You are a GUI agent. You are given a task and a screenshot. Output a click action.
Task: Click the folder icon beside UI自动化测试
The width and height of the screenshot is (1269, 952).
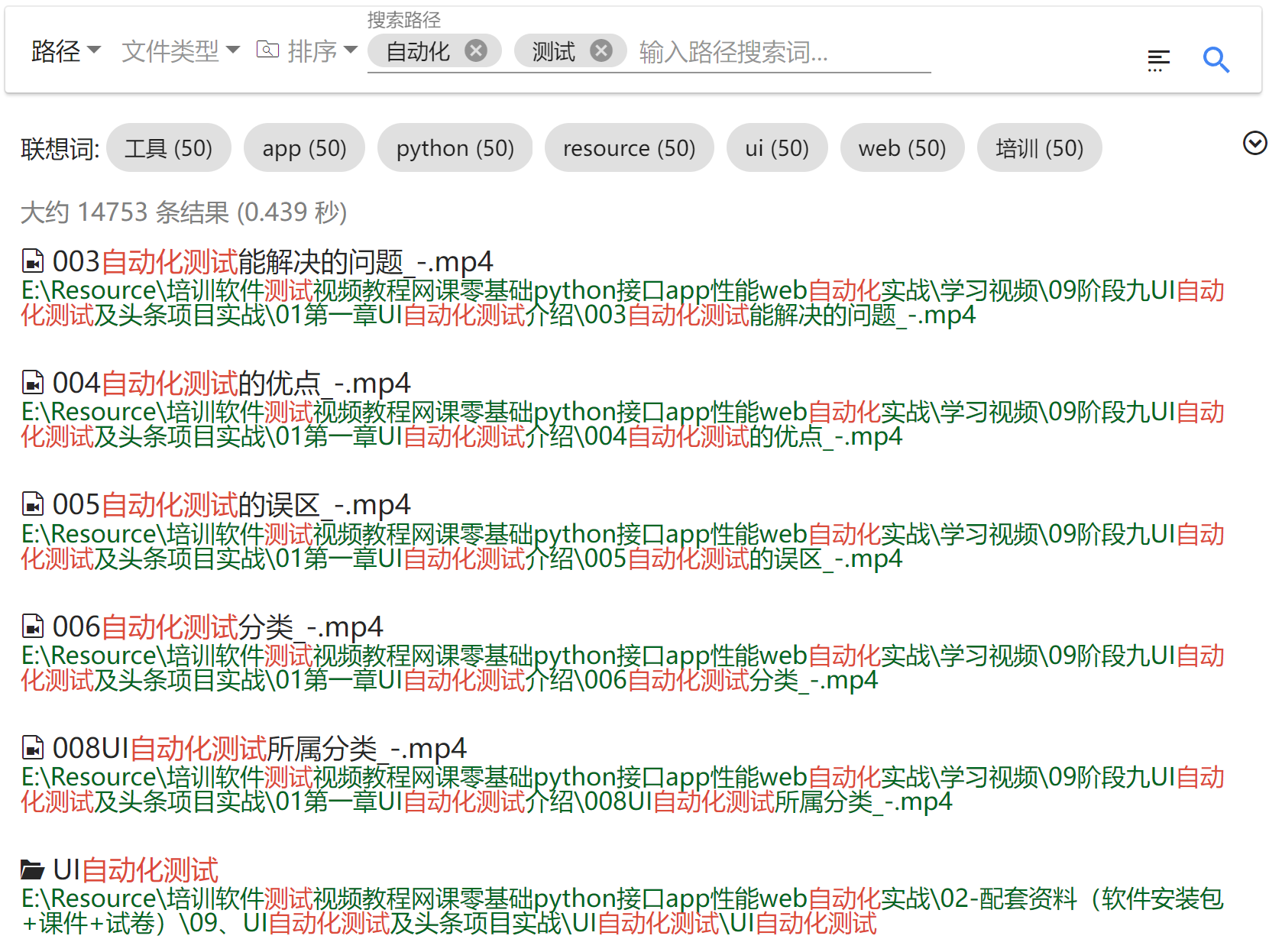pyautogui.click(x=32, y=869)
